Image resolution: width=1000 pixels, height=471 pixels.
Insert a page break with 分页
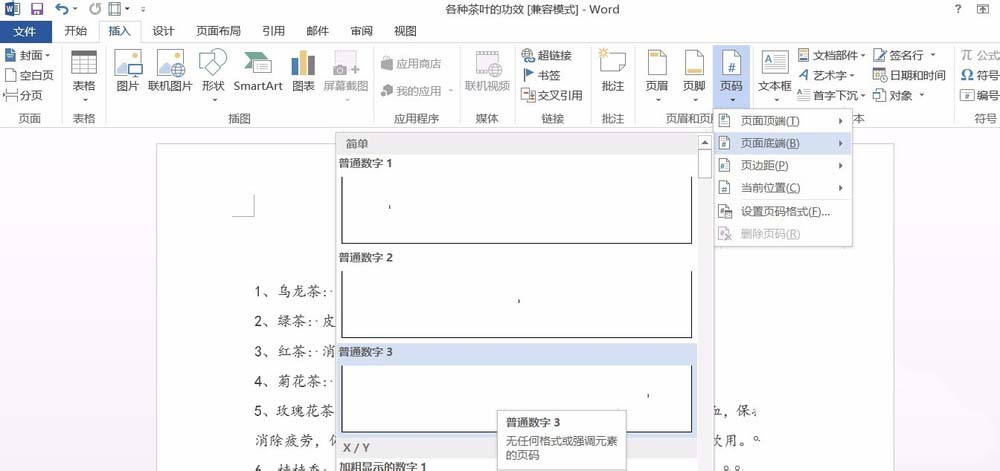[x=23, y=96]
